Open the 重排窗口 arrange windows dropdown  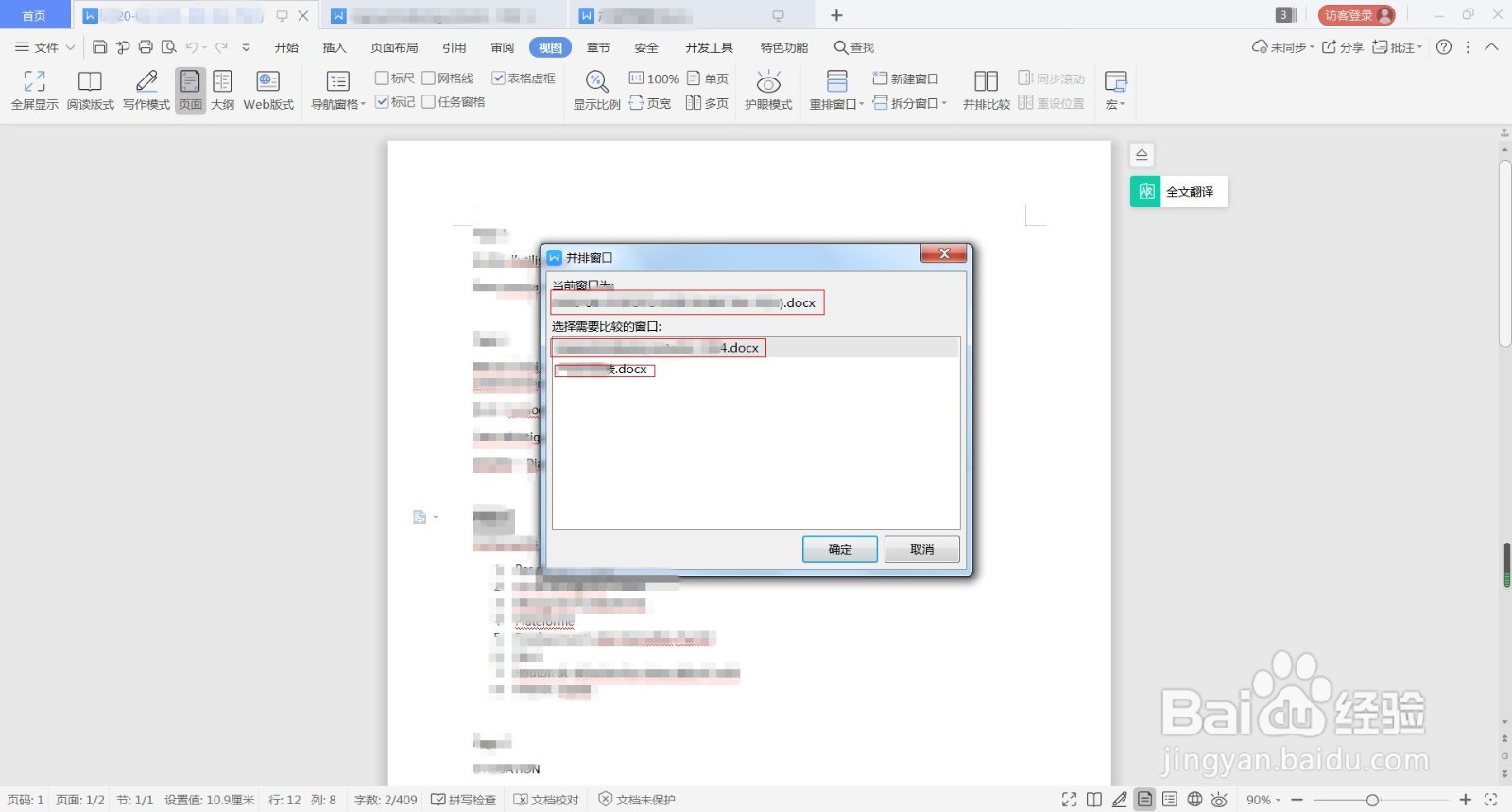point(836,91)
